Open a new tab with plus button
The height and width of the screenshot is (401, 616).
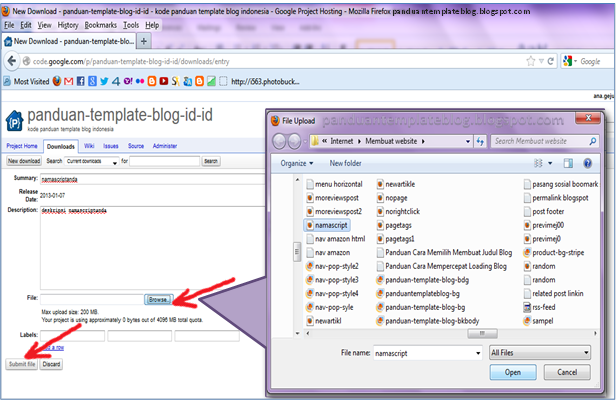pyautogui.click(x=144, y=41)
